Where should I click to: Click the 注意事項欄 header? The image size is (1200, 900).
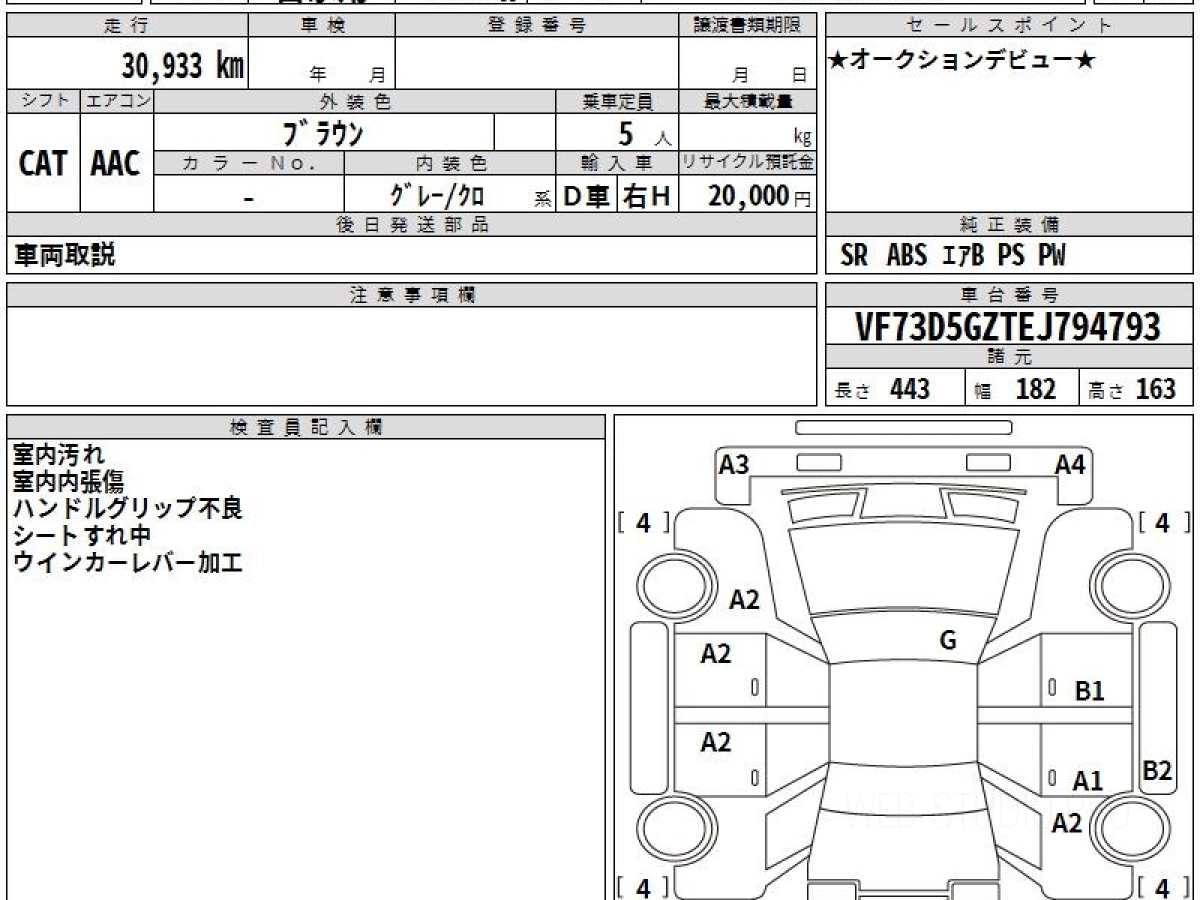point(411,295)
